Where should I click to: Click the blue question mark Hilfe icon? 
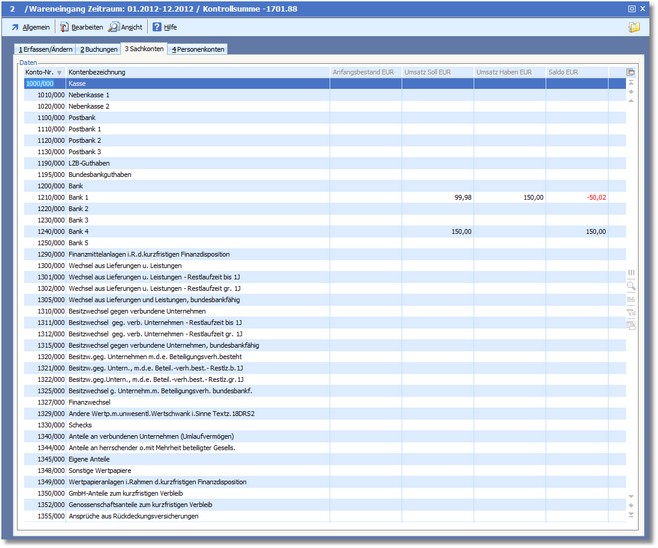tap(155, 27)
